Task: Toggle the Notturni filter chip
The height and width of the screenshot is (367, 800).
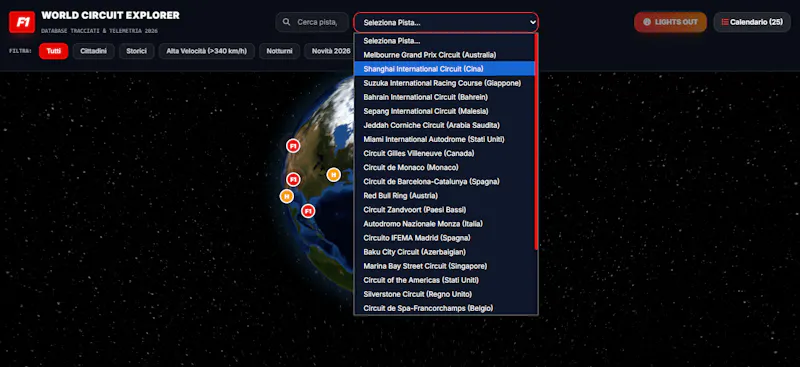Action: pos(280,51)
